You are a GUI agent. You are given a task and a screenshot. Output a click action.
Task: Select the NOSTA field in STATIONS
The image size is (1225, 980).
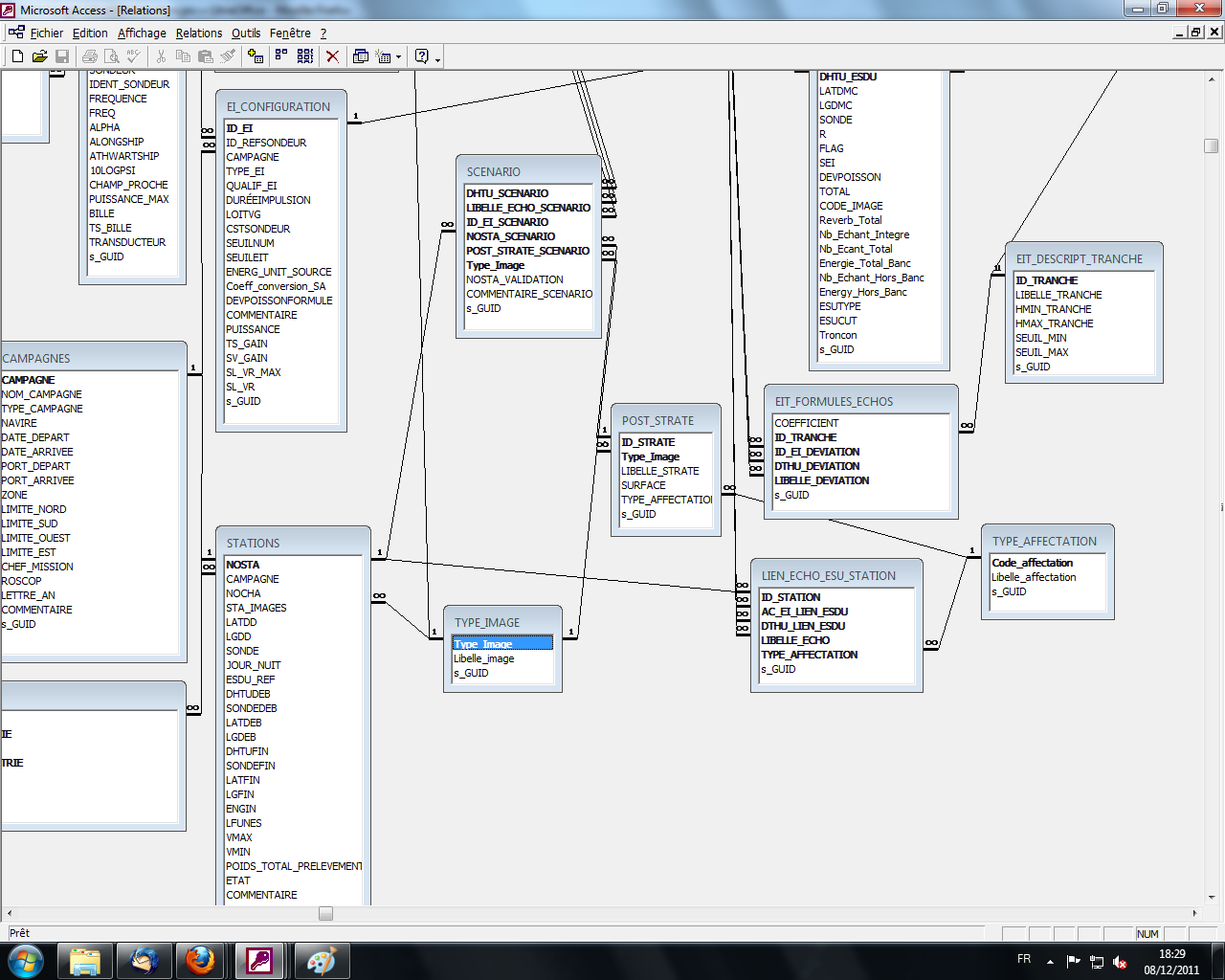point(294,565)
